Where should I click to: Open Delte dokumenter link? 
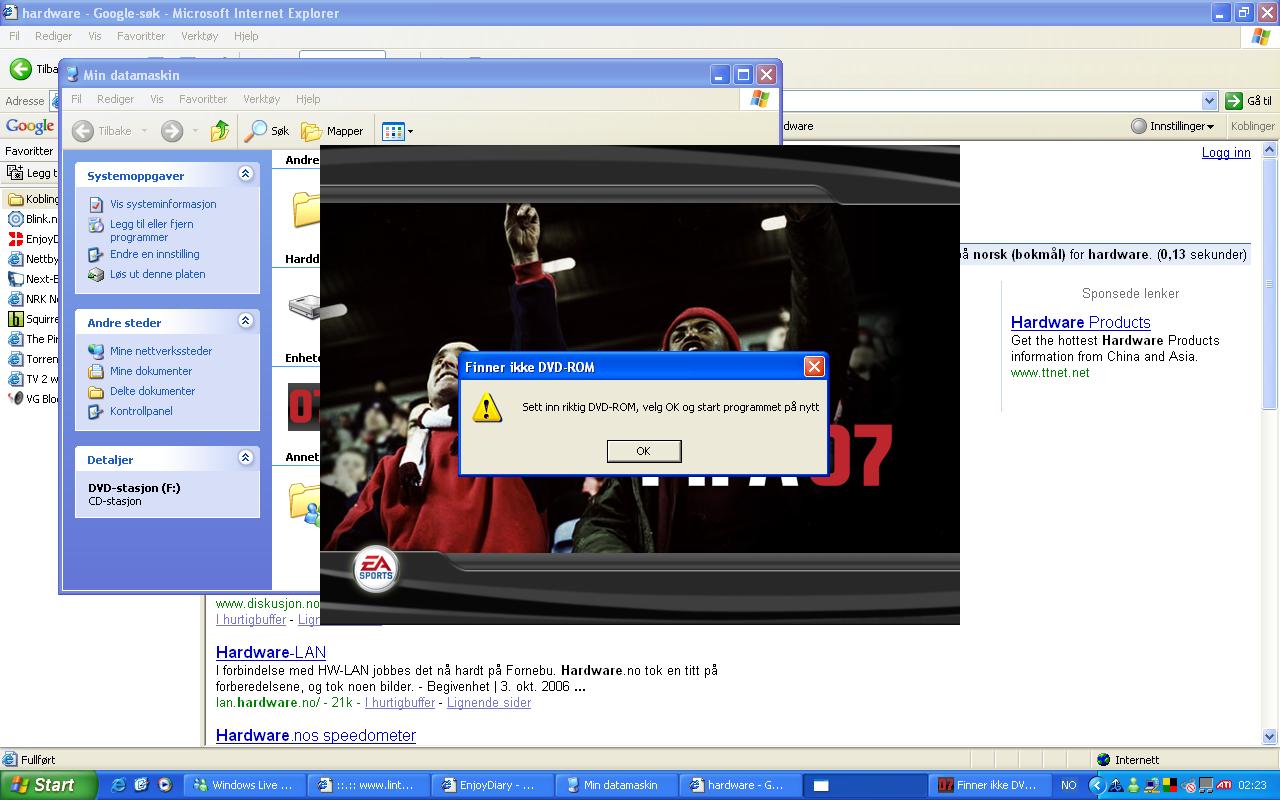(x=153, y=391)
